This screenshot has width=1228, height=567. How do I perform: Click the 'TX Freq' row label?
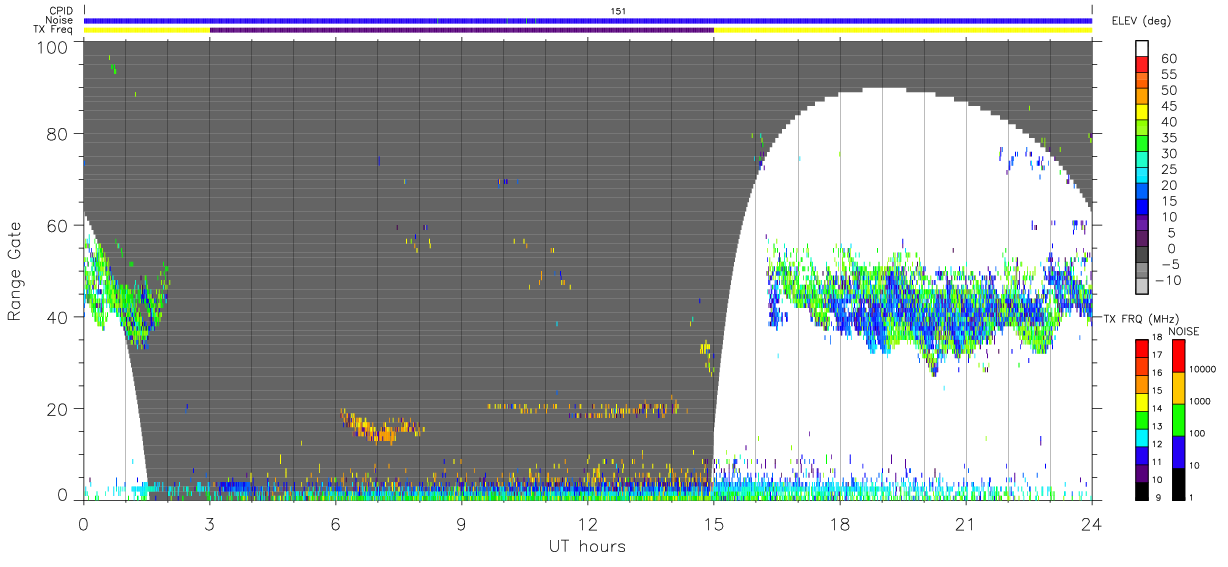pyautogui.click(x=55, y=30)
